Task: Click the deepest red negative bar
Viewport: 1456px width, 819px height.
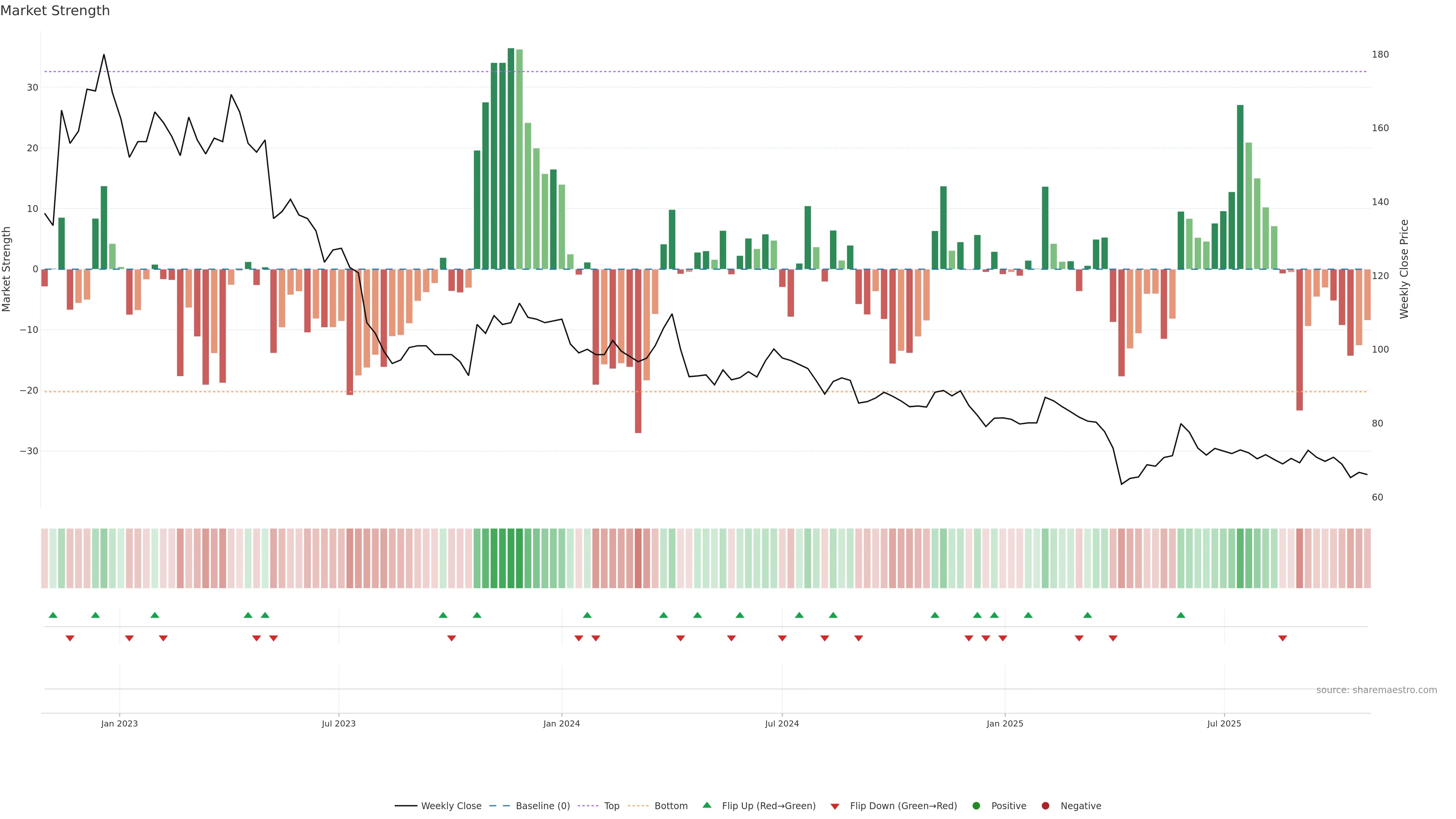Action: coord(638,350)
